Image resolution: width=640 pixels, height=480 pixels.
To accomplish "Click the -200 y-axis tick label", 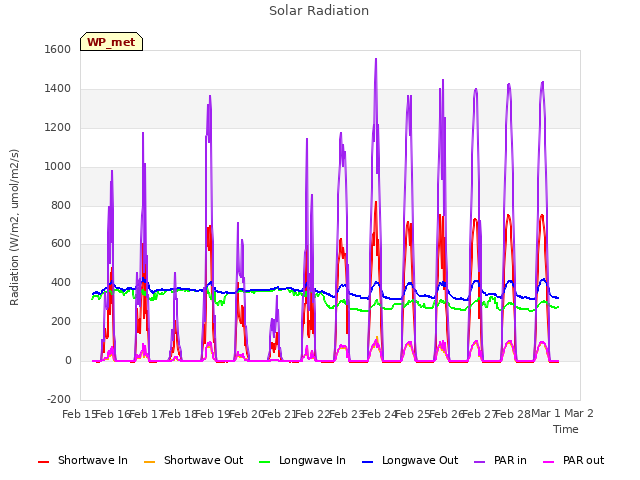I will click(x=59, y=399).
